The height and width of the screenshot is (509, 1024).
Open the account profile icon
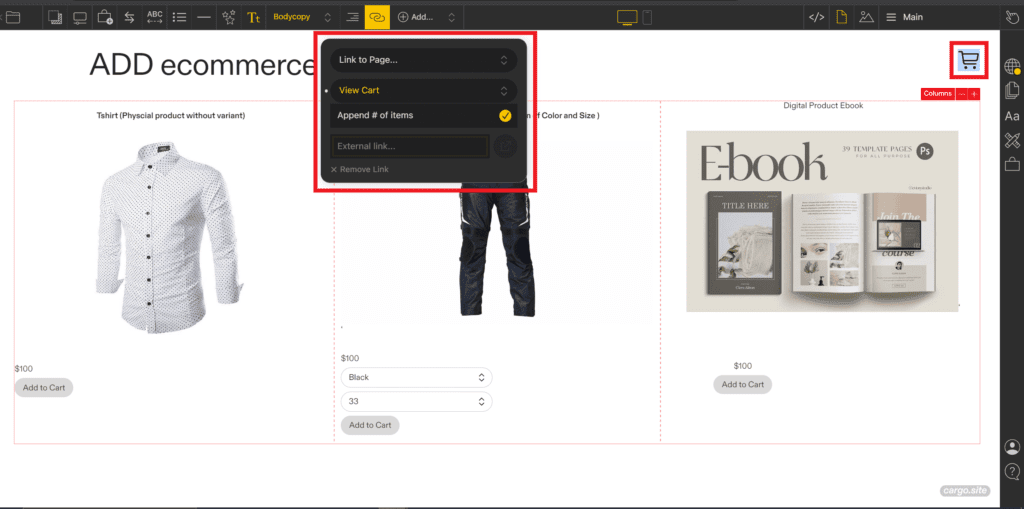point(1012,447)
